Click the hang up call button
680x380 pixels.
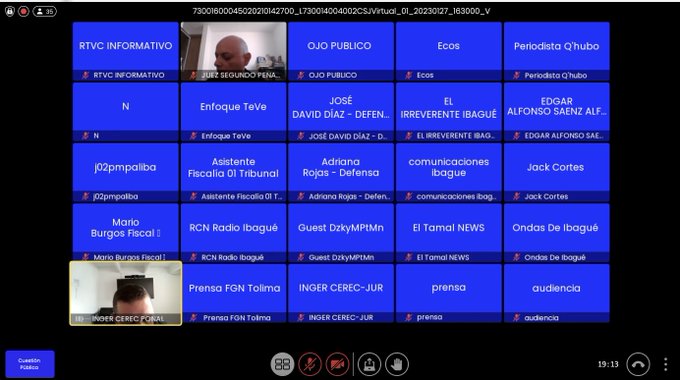638,364
